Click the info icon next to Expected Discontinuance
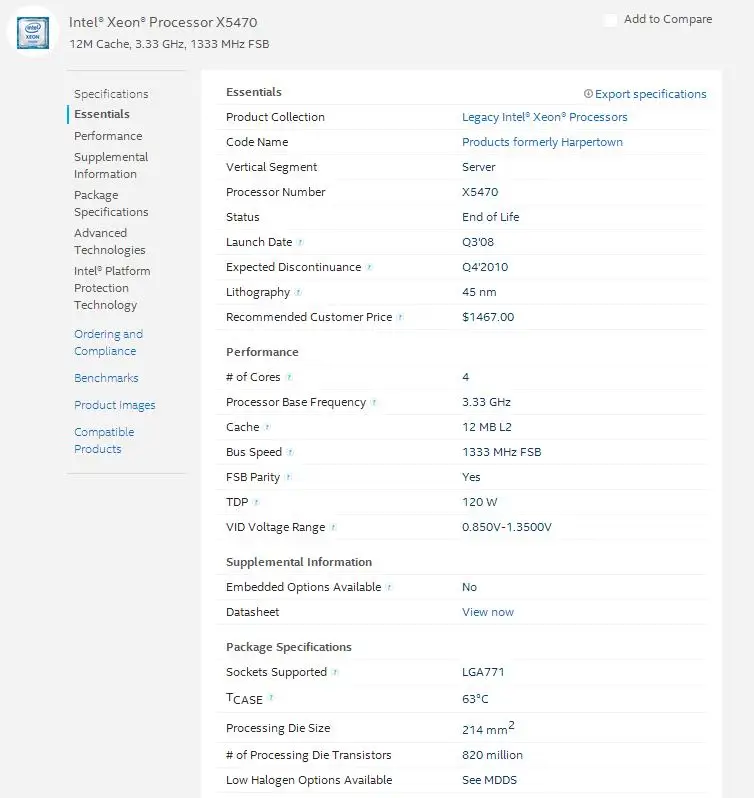Screen dimensions: 754x798 (x=369, y=267)
